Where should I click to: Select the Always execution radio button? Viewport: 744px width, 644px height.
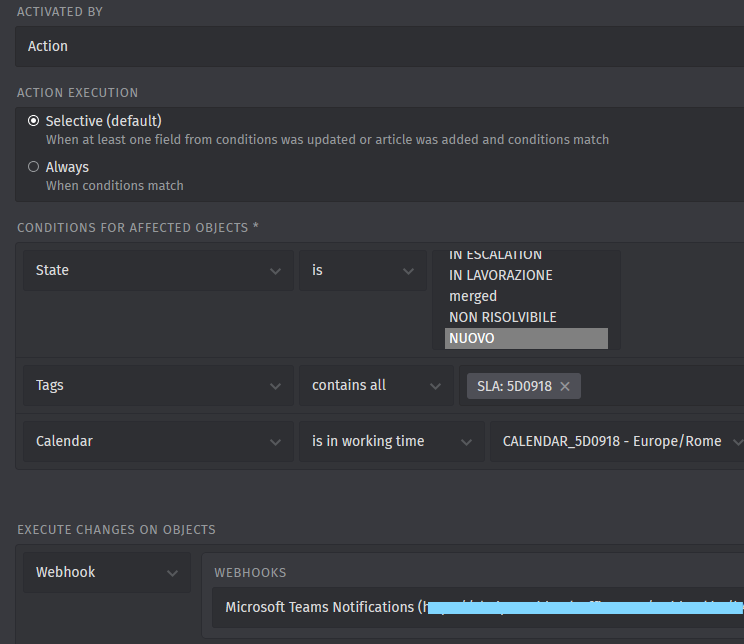tap(34, 167)
